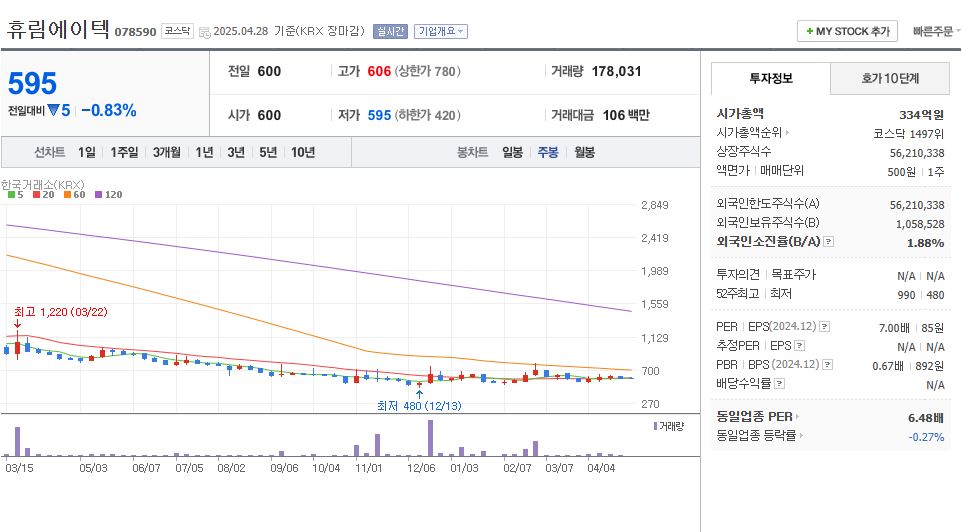Click the help icon next to 외국인소진율(B/A)
The height and width of the screenshot is (532, 962).
[x=828, y=242]
